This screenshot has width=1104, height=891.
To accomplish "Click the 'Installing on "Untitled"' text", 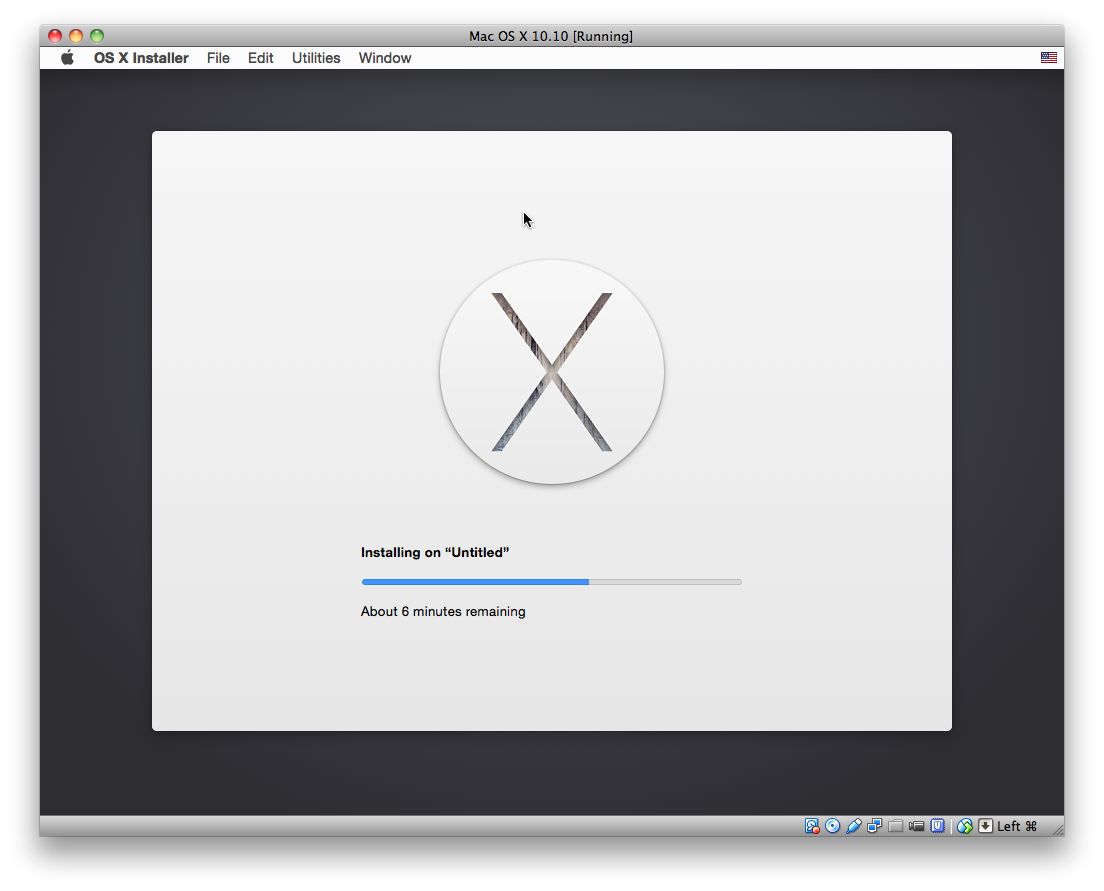I will [x=434, y=552].
